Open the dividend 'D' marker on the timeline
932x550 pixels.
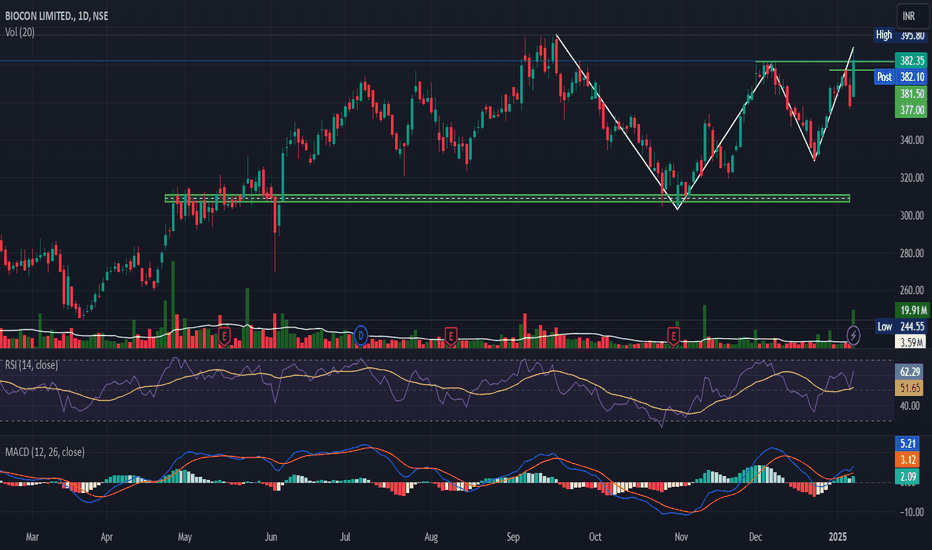360,336
